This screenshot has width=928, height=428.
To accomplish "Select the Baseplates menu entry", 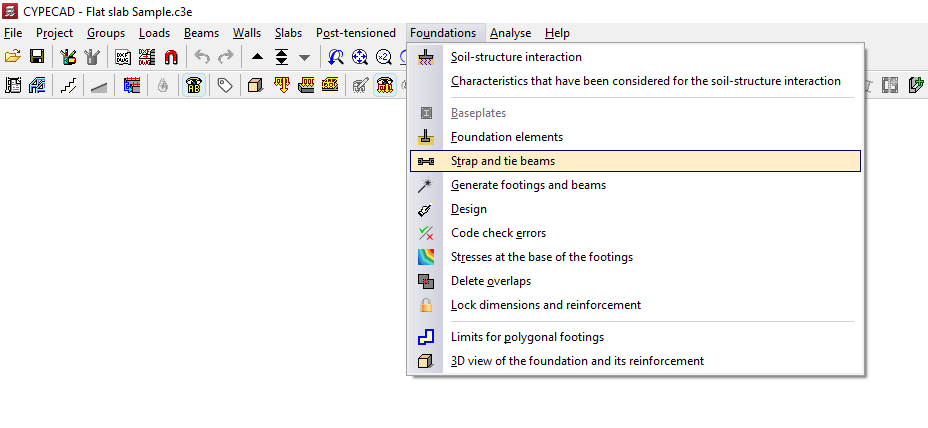I will coord(635,113).
